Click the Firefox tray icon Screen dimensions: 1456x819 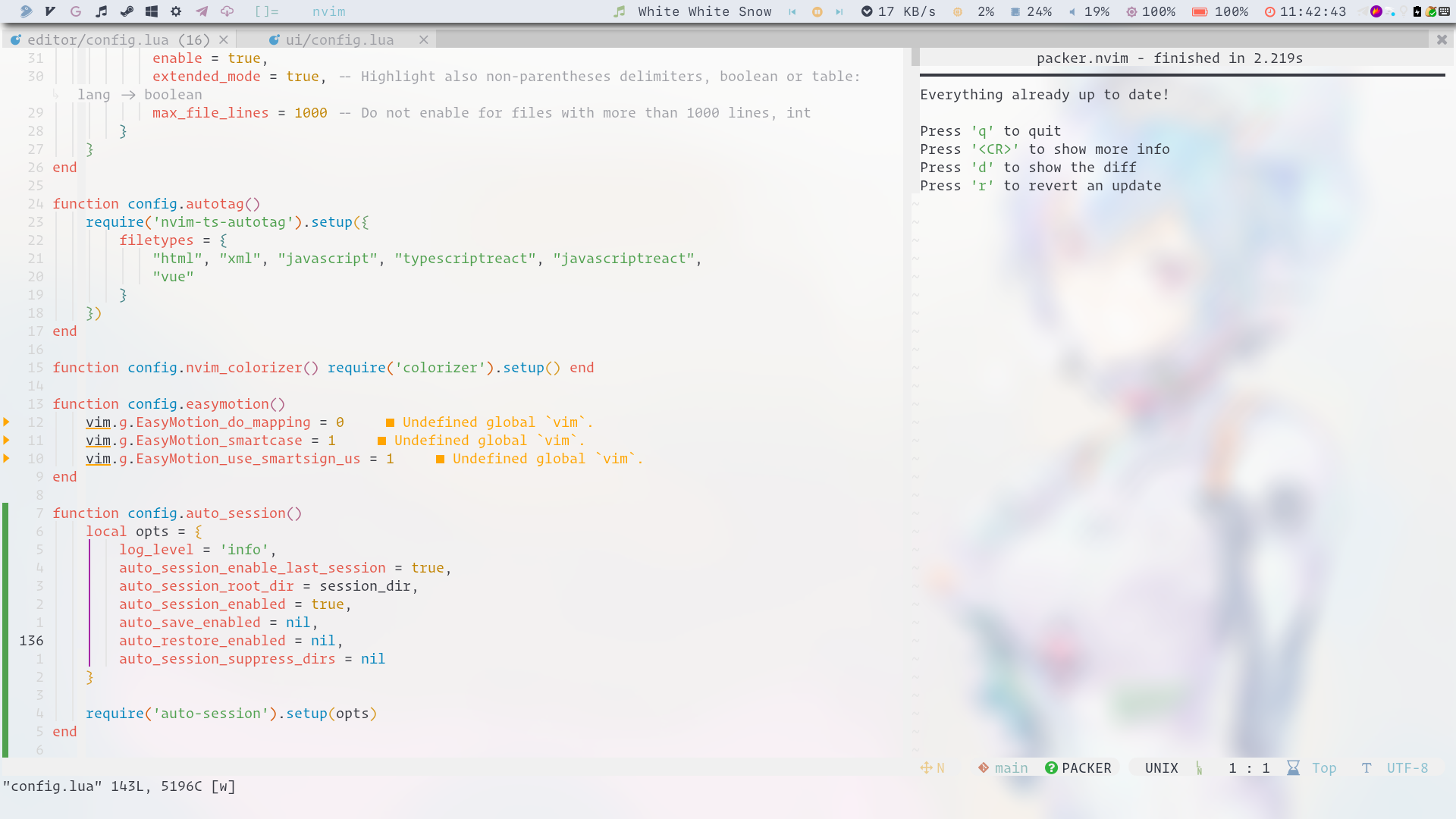(1376, 11)
